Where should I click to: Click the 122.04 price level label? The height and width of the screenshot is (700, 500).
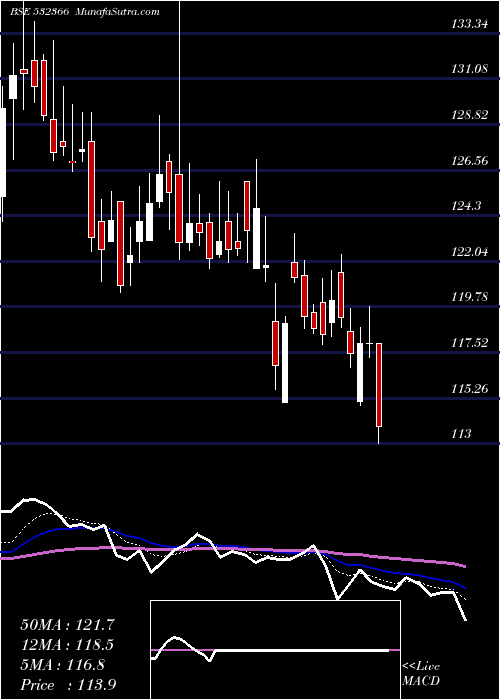(469, 252)
